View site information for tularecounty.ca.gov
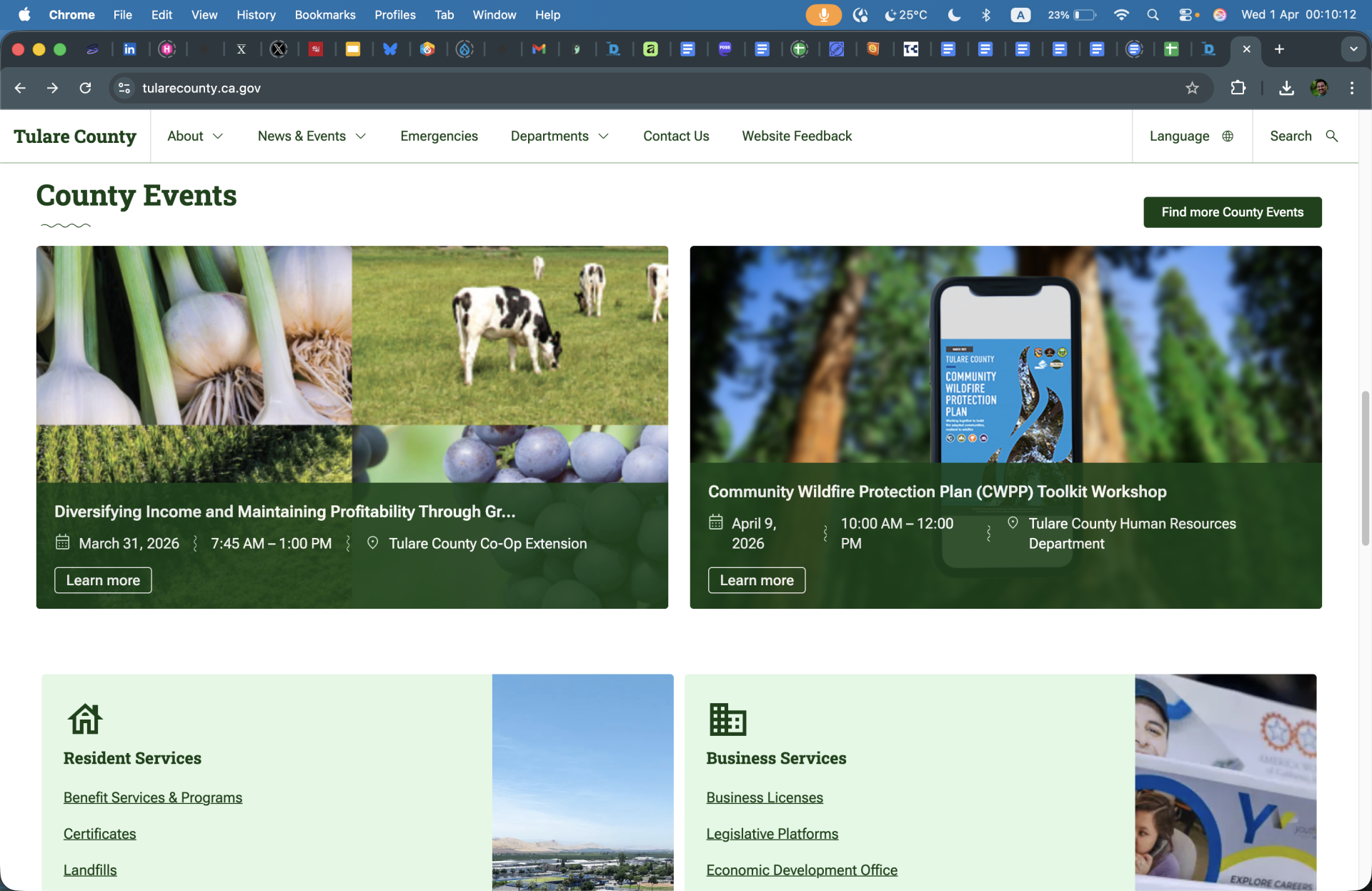Image resolution: width=1372 pixels, height=891 pixels. (124, 88)
